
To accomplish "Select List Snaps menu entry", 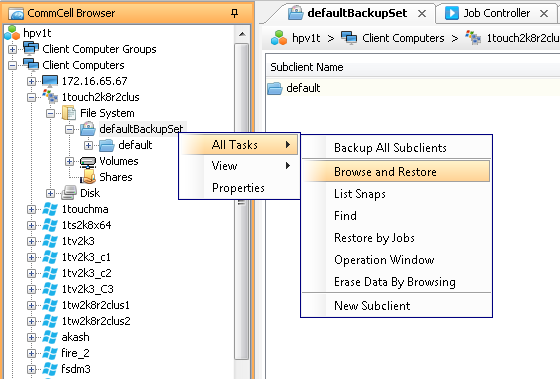I will 396,194.
